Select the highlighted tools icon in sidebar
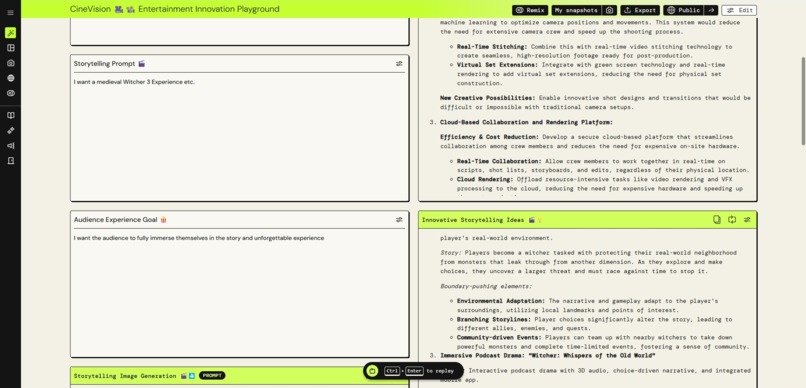806x388 pixels. (x=10, y=33)
